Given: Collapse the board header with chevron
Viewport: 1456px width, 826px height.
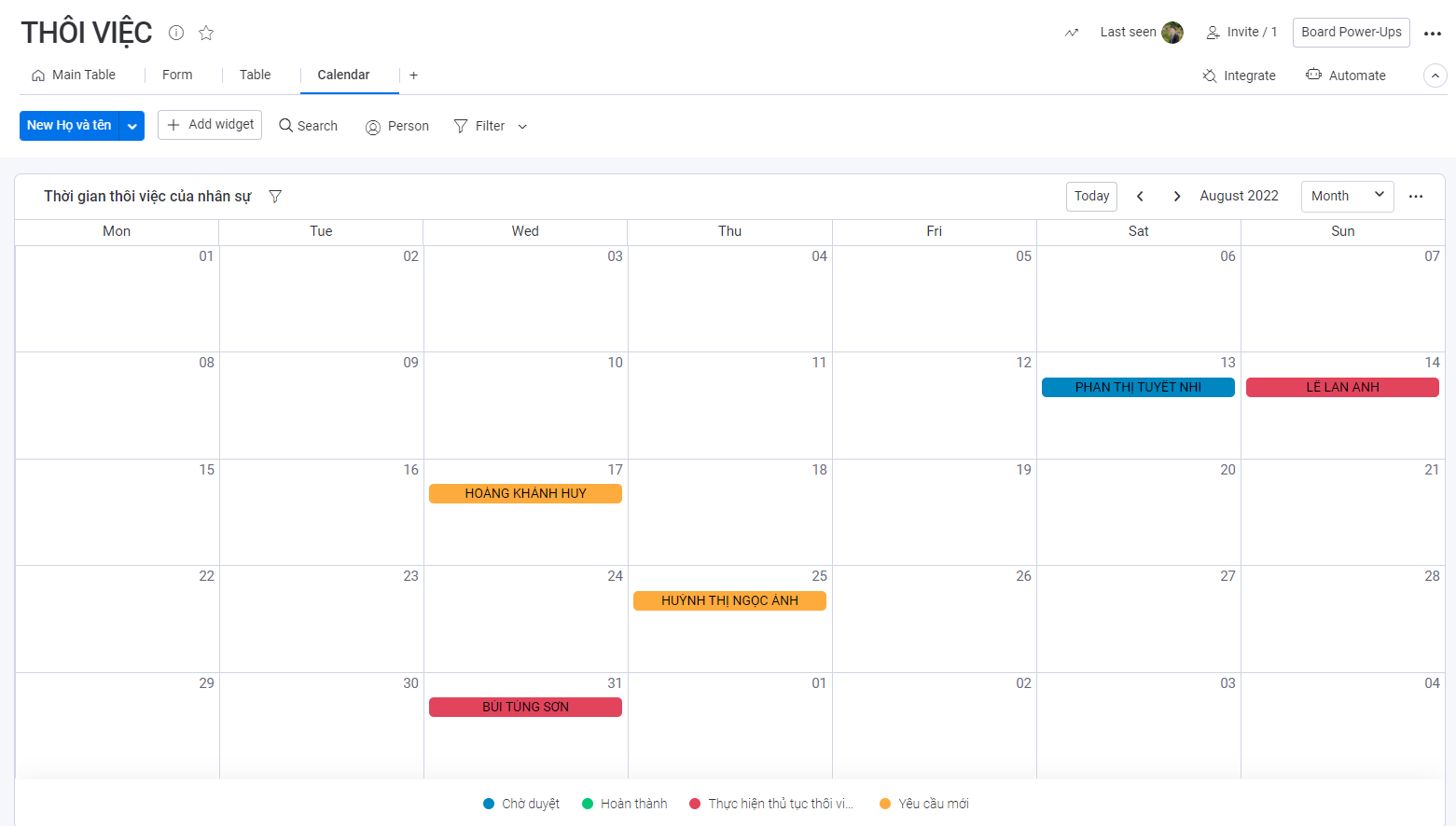Looking at the screenshot, I should pos(1435,76).
